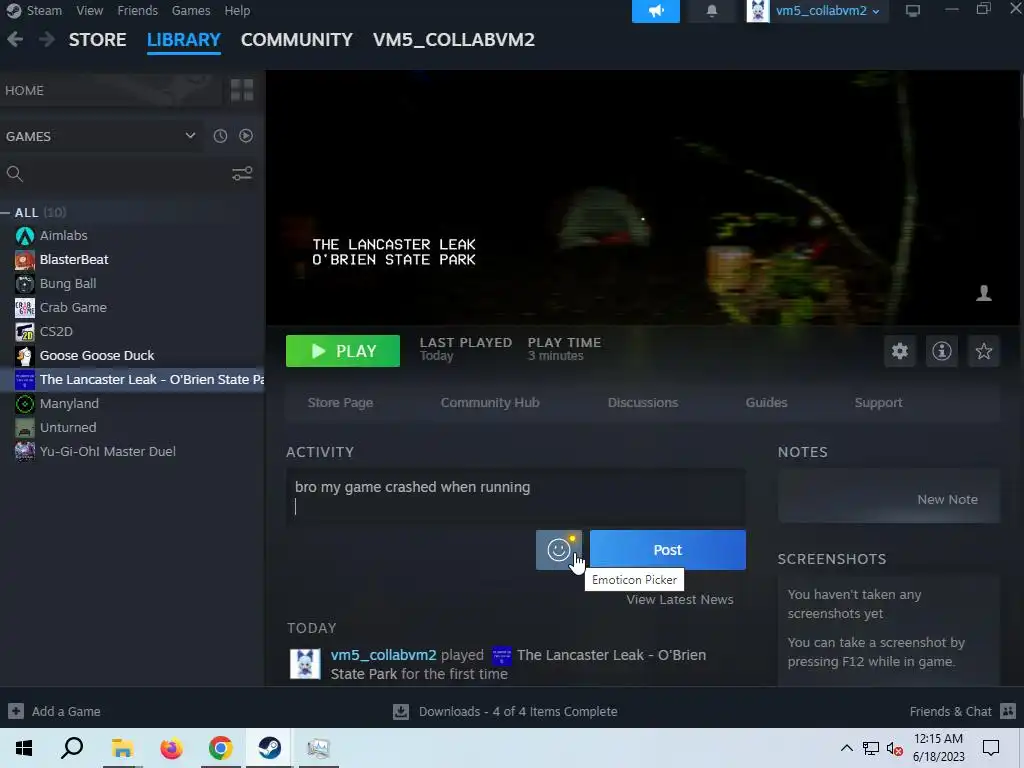The width and height of the screenshot is (1024, 768).
Task: Click the activity post text box
Action: (x=515, y=497)
